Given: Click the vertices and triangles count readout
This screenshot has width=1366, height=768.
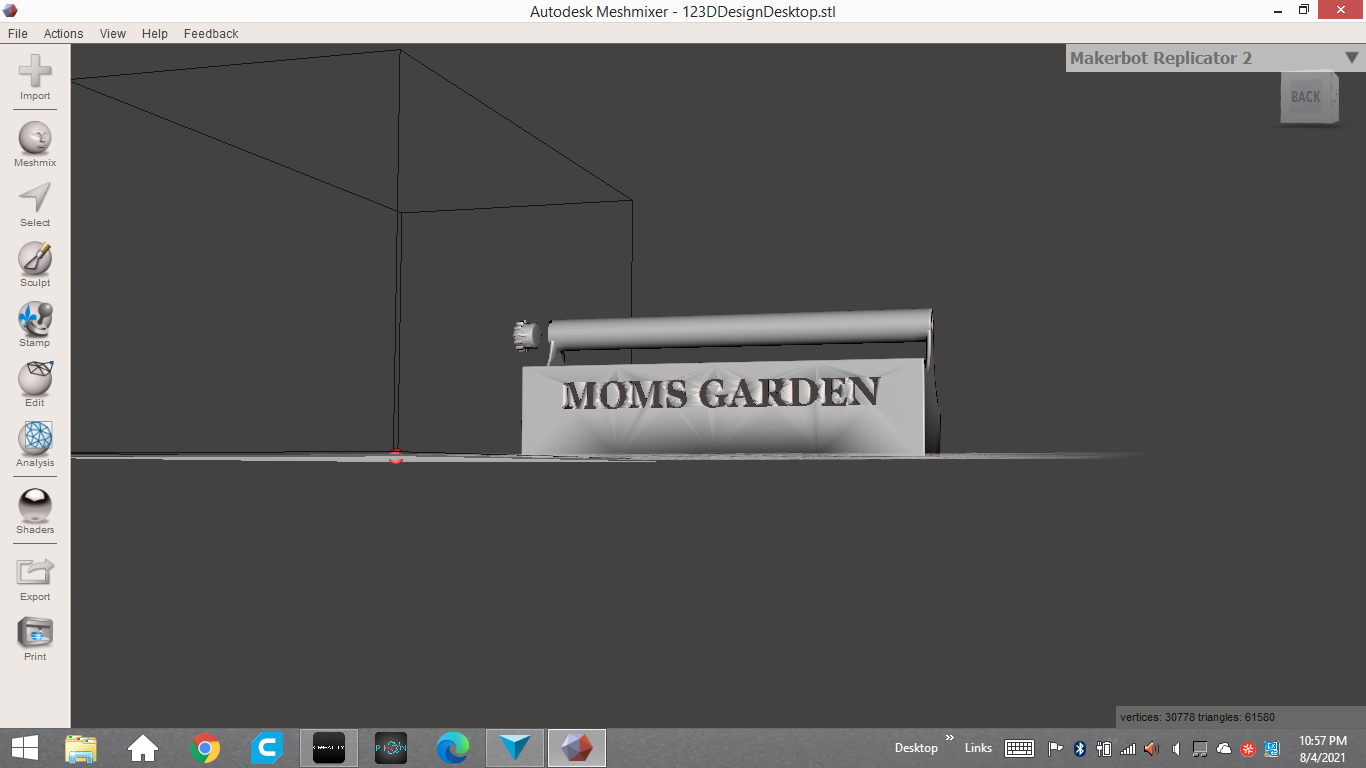Looking at the screenshot, I should (1197, 717).
